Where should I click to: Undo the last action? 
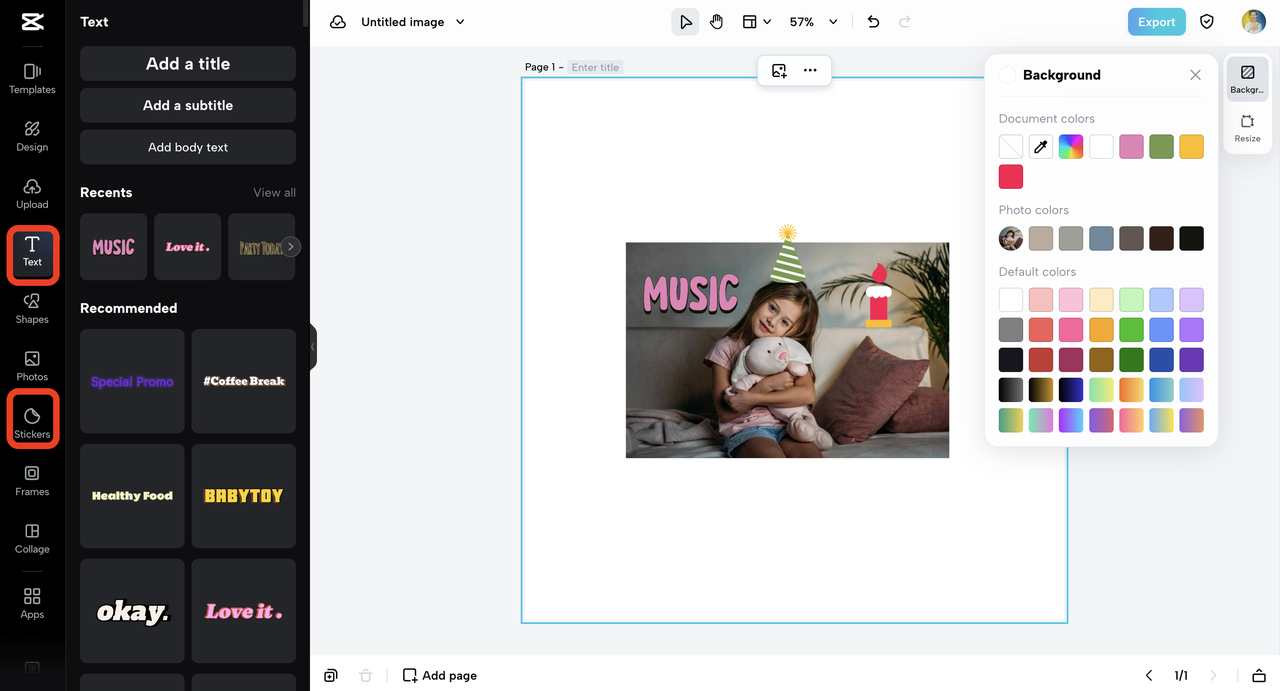[873, 22]
